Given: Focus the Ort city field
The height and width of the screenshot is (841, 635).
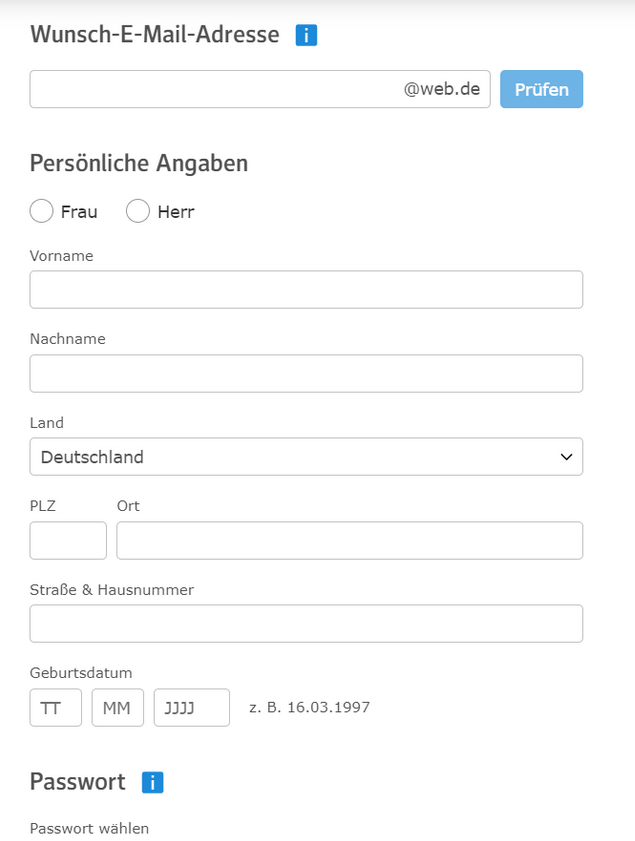Looking at the screenshot, I should 349,540.
